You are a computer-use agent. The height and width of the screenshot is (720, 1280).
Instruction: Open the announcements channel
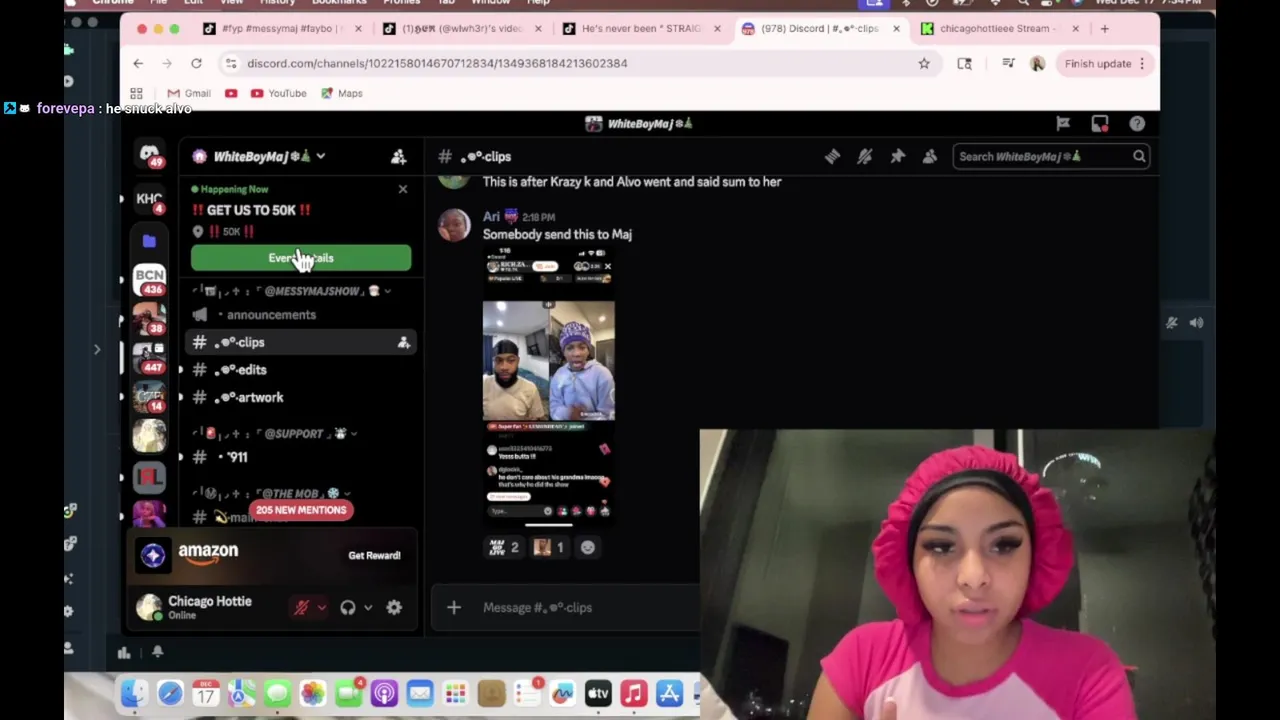pyautogui.click(x=271, y=314)
